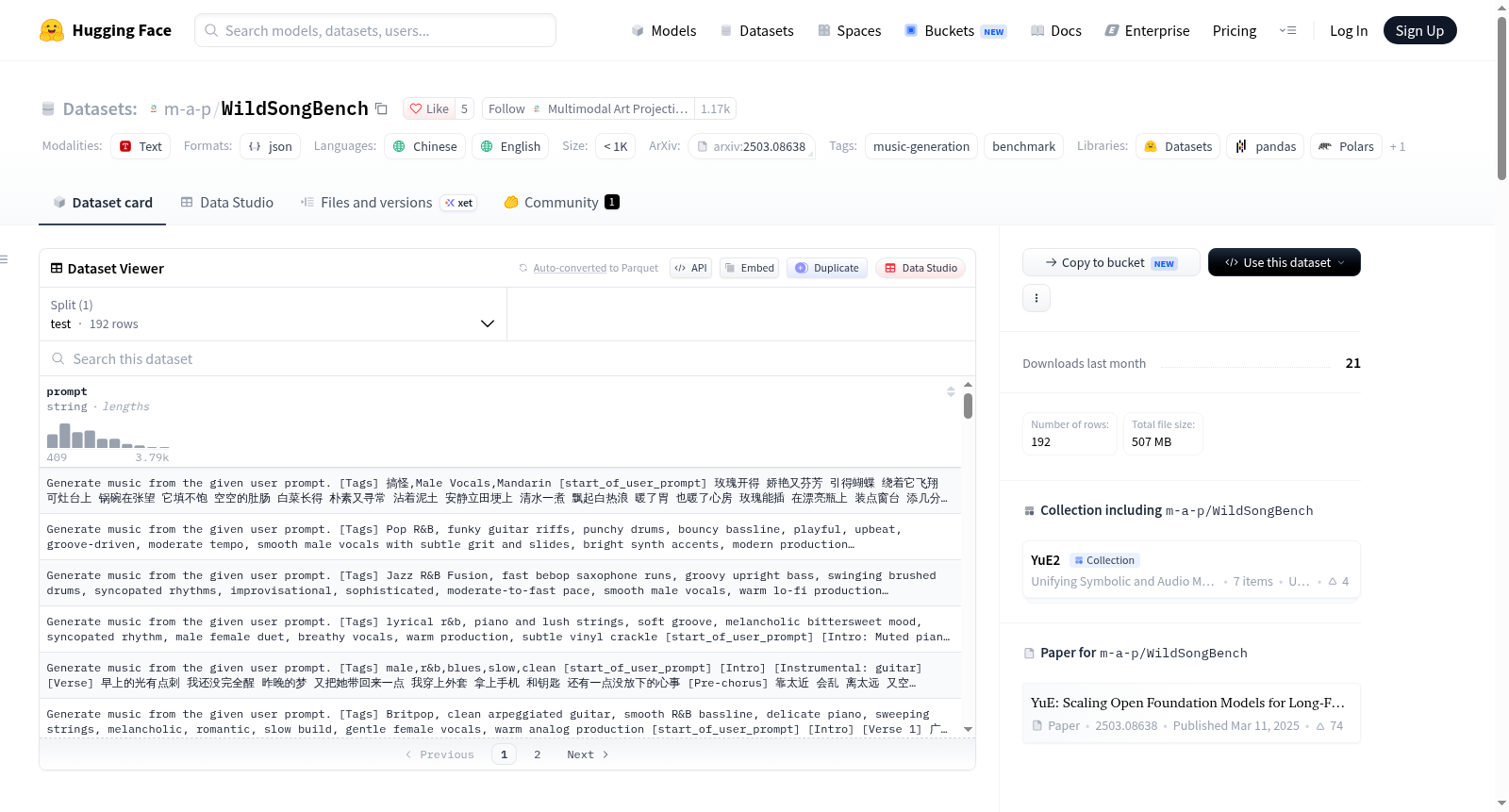This screenshot has height=812, width=1509.
Task: Go to Pricing page
Action: point(1235,30)
